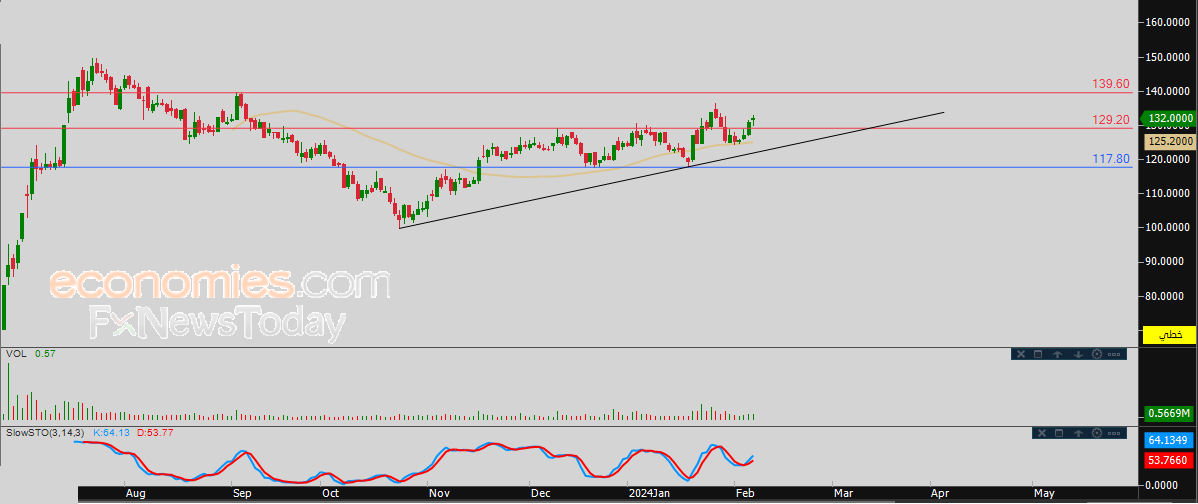Click the K:64.13 reading
This screenshot has width=1198, height=504.
(x=112, y=432)
